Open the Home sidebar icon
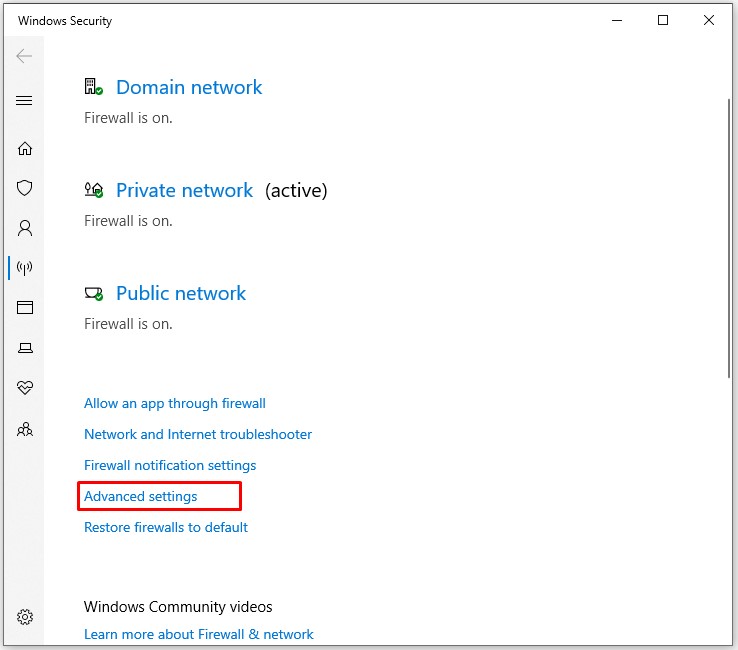The image size is (738, 650). pos(25,149)
